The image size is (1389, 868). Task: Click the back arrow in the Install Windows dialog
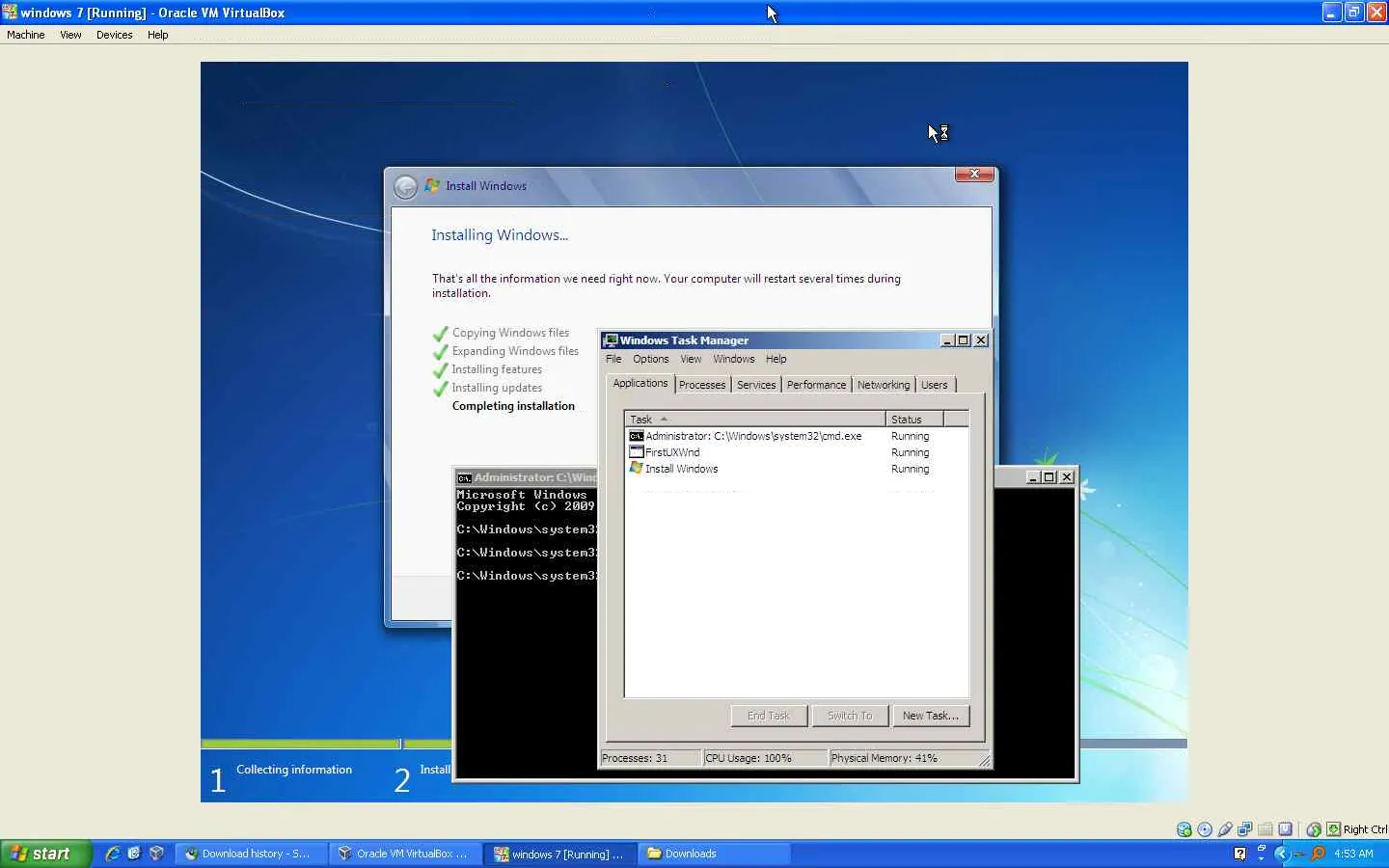[x=406, y=186]
